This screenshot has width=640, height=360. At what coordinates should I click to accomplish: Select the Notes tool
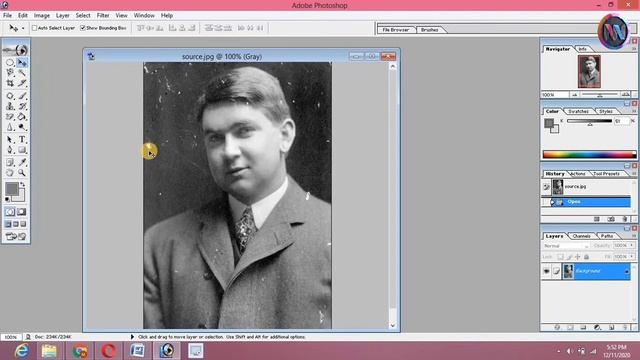point(10,162)
